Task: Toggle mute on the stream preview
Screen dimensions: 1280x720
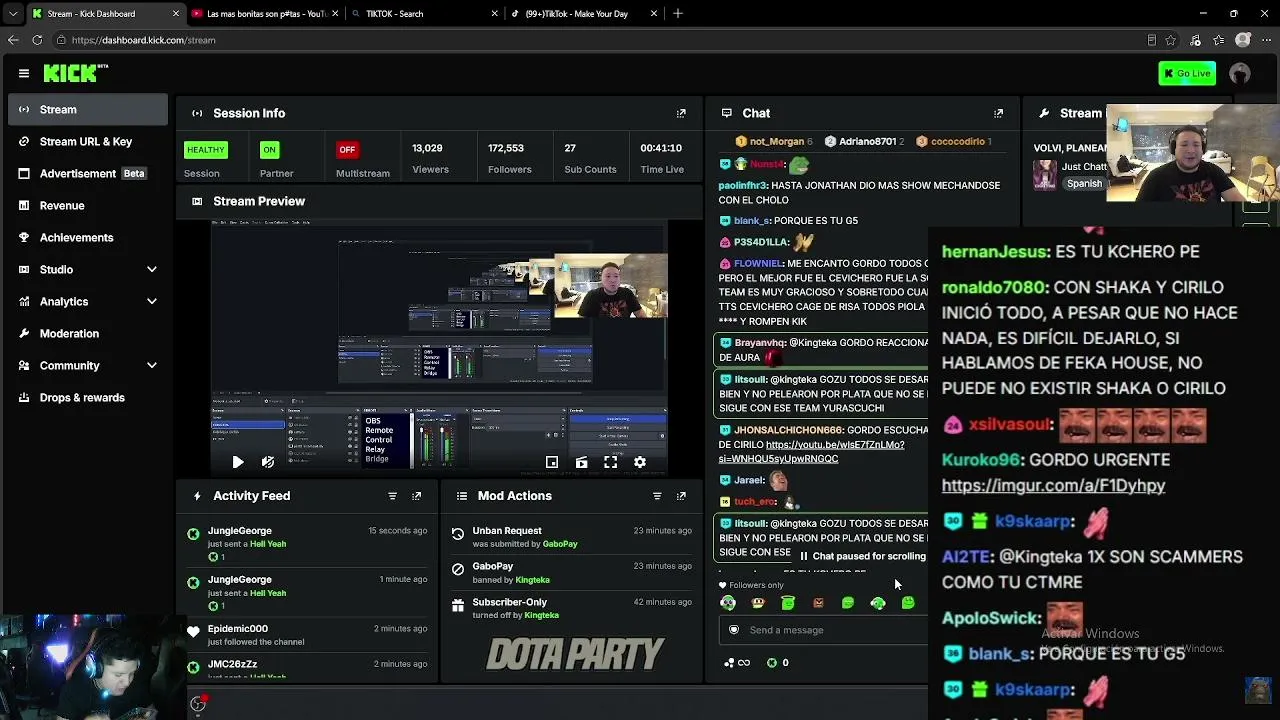Action: 268,462
